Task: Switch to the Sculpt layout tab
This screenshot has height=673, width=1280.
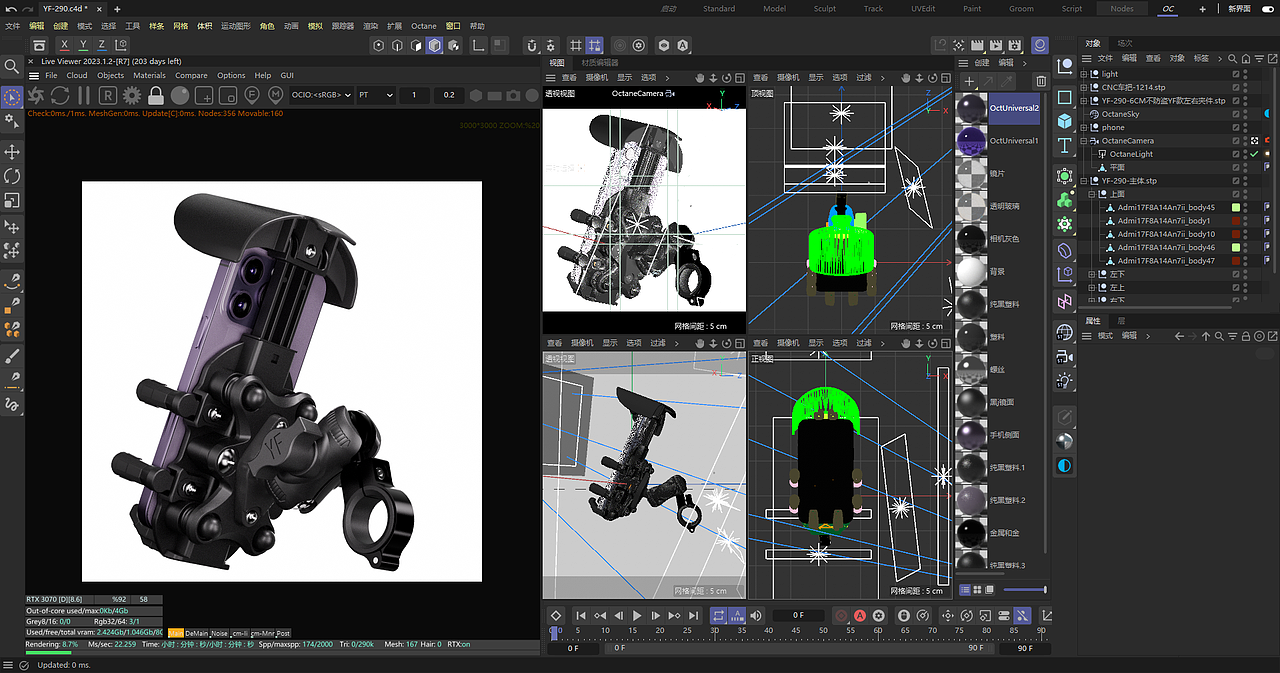Action: (x=824, y=8)
